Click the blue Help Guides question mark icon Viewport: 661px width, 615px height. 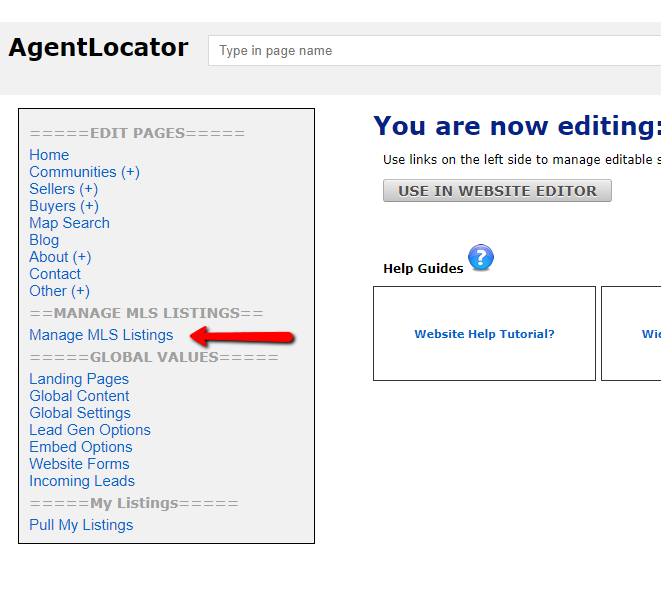click(481, 257)
